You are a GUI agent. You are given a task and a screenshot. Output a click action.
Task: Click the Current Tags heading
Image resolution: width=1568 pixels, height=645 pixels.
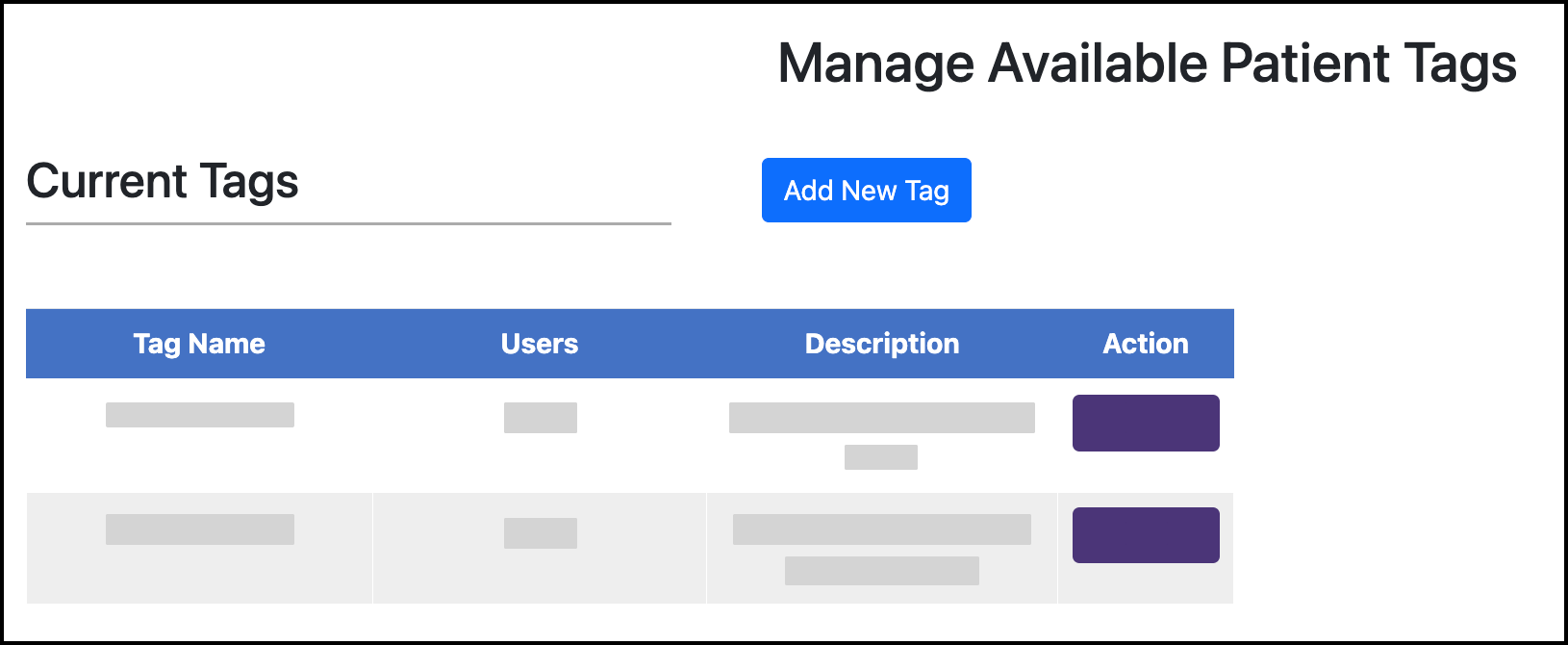coord(163,182)
